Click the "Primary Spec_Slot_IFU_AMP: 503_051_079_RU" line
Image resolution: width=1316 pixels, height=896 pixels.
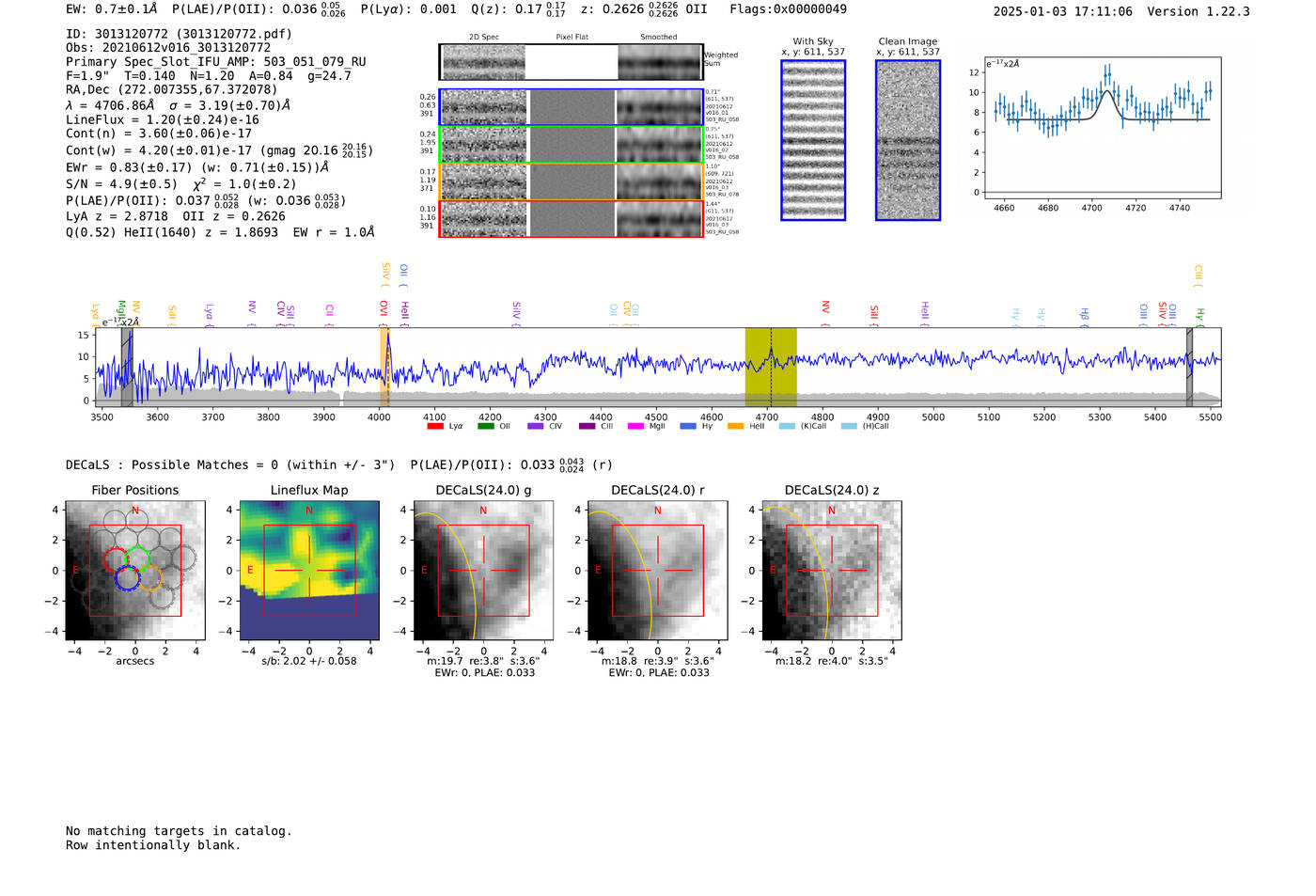(x=216, y=62)
